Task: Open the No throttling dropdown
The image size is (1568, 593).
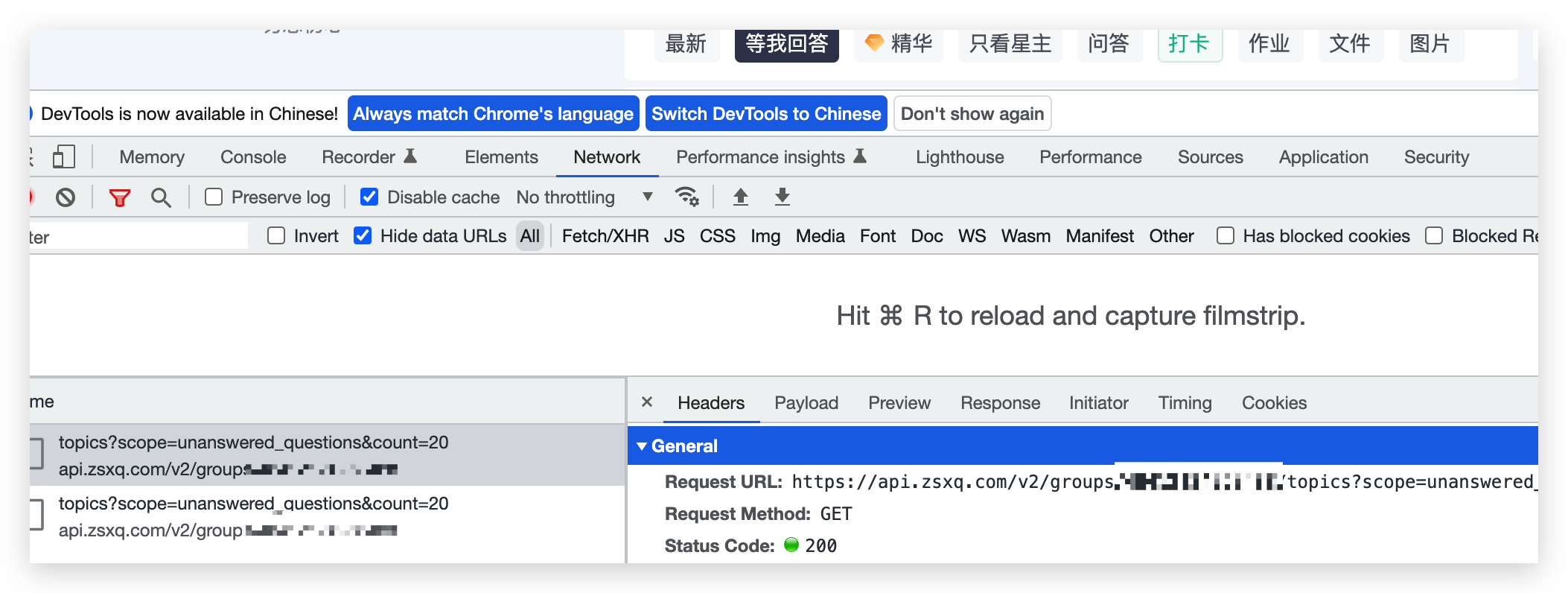Action: tap(584, 197)
